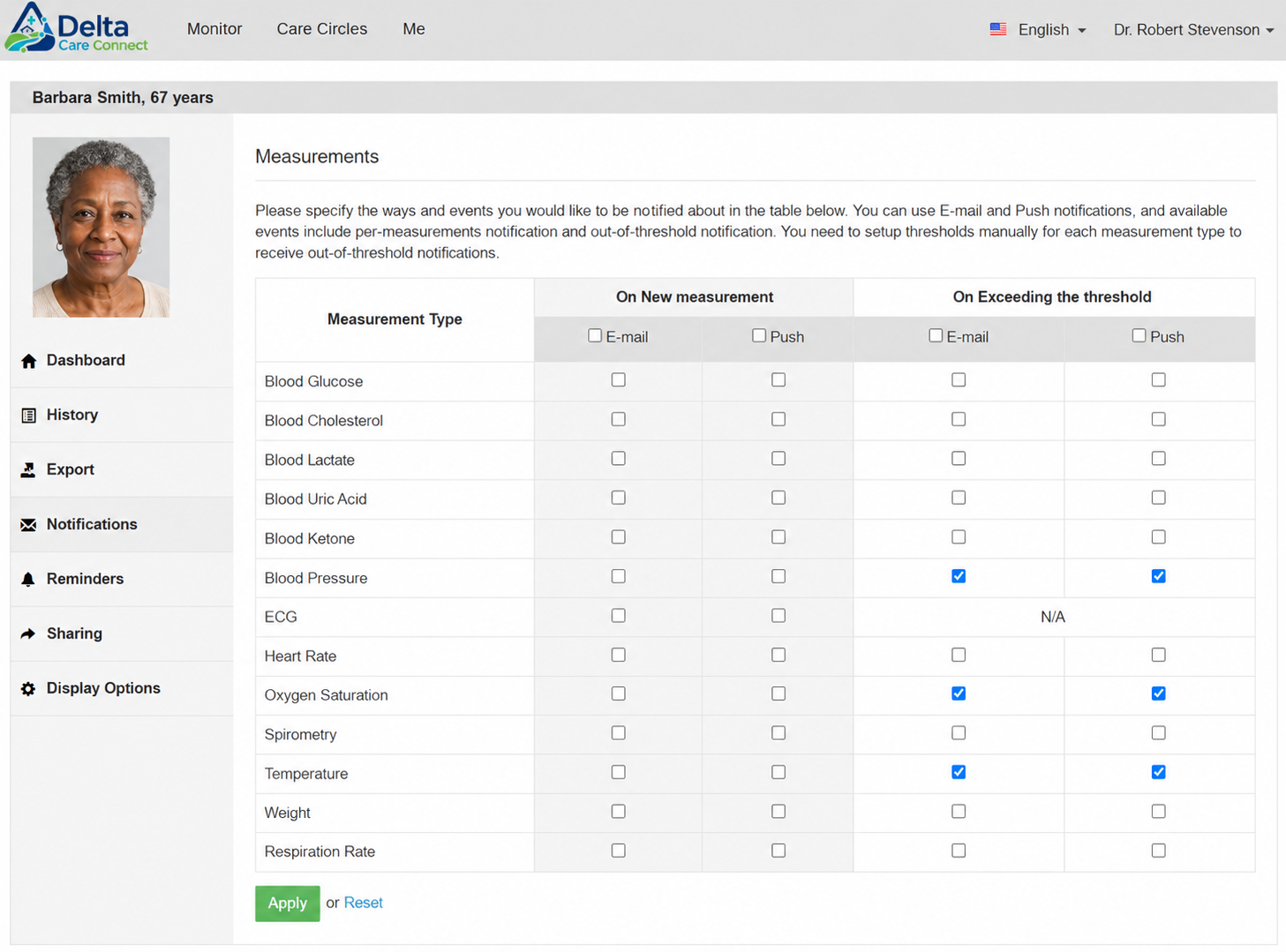Uncheck Temperature threshold Push

click(x=1159, y=773)
